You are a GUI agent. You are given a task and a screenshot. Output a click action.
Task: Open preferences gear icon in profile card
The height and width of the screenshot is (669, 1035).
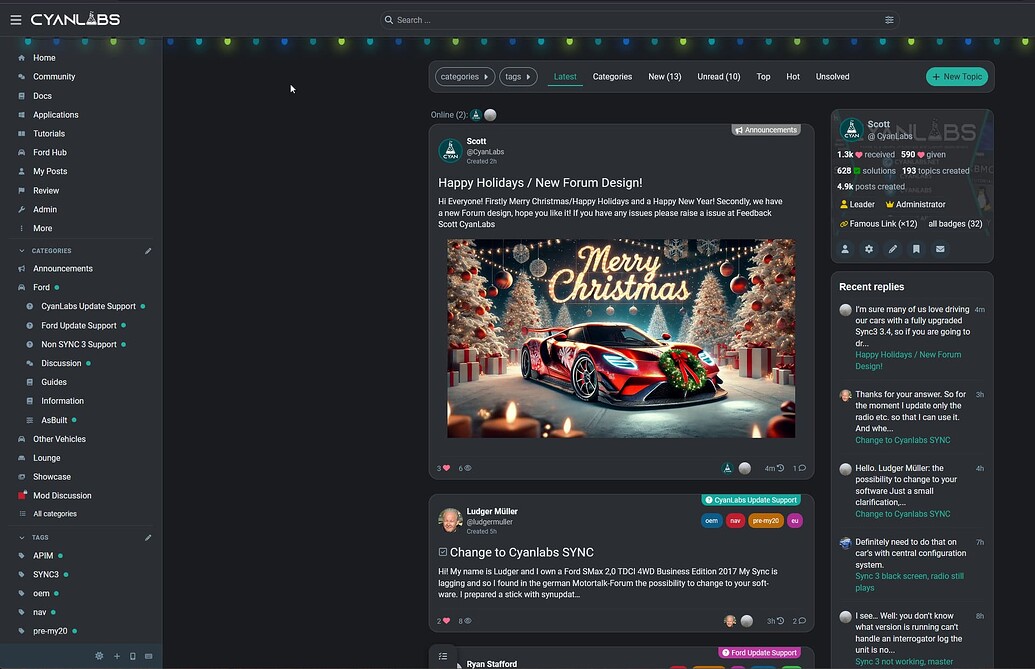click(x=869, y=249)
